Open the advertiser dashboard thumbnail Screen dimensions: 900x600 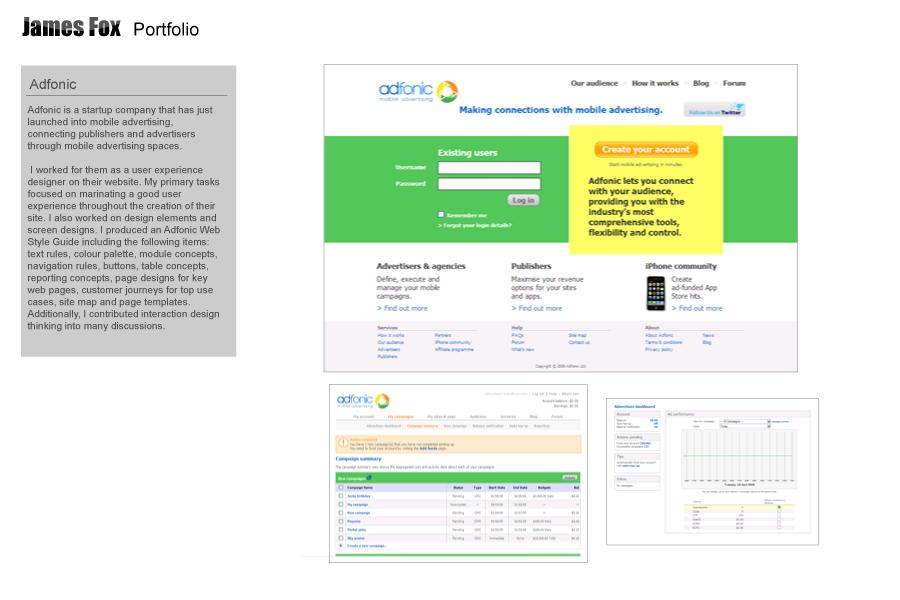pos(712,471)
